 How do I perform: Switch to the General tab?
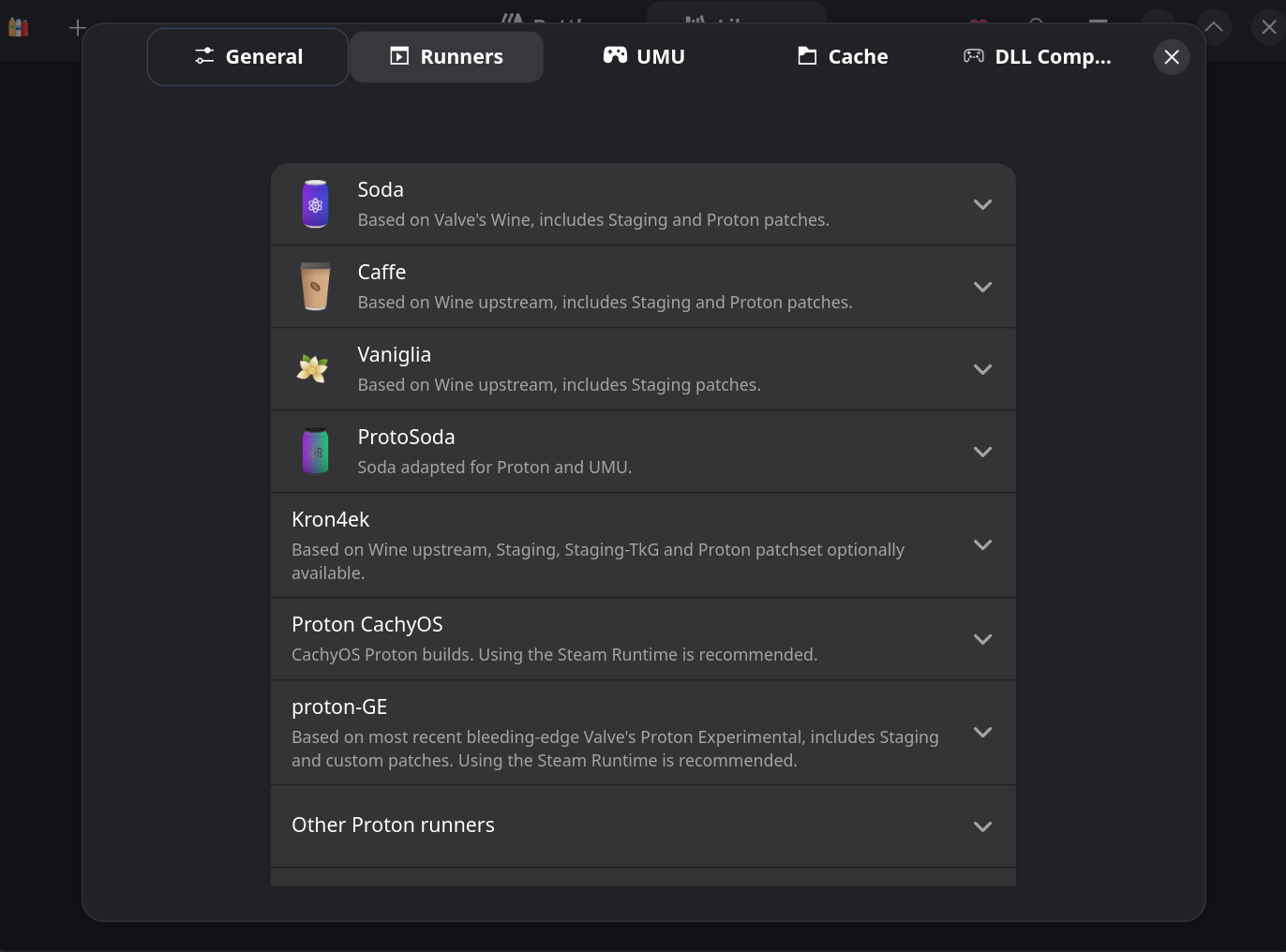coord(248,56)
